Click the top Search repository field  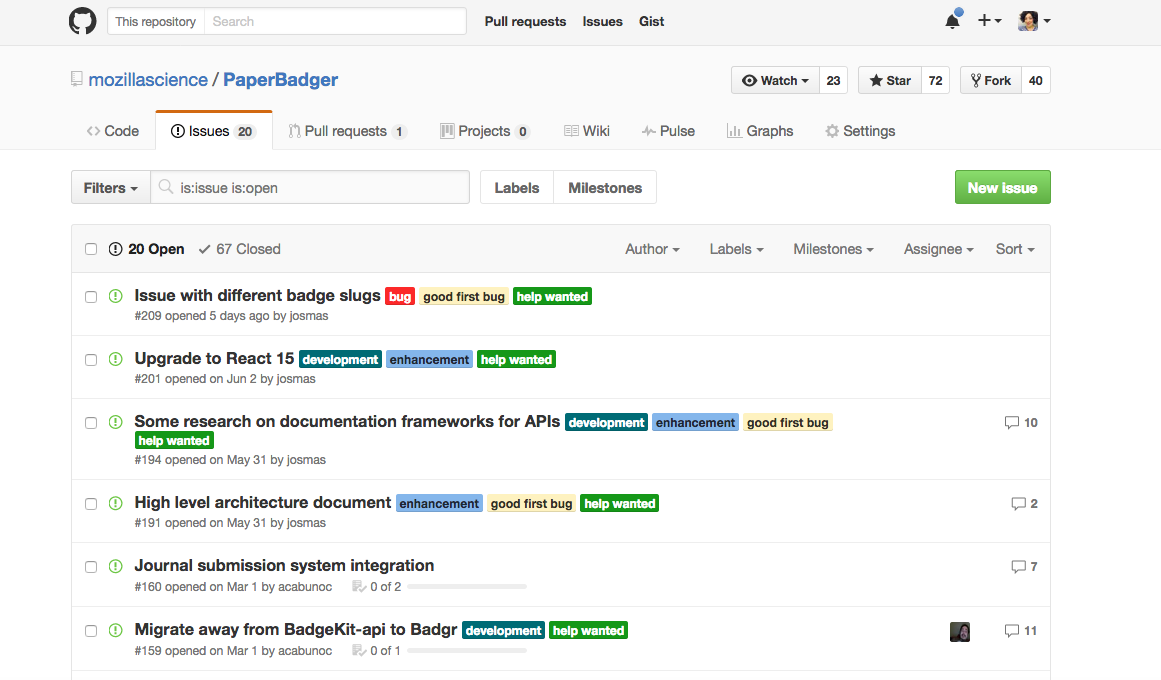click(x=335, y=21)
